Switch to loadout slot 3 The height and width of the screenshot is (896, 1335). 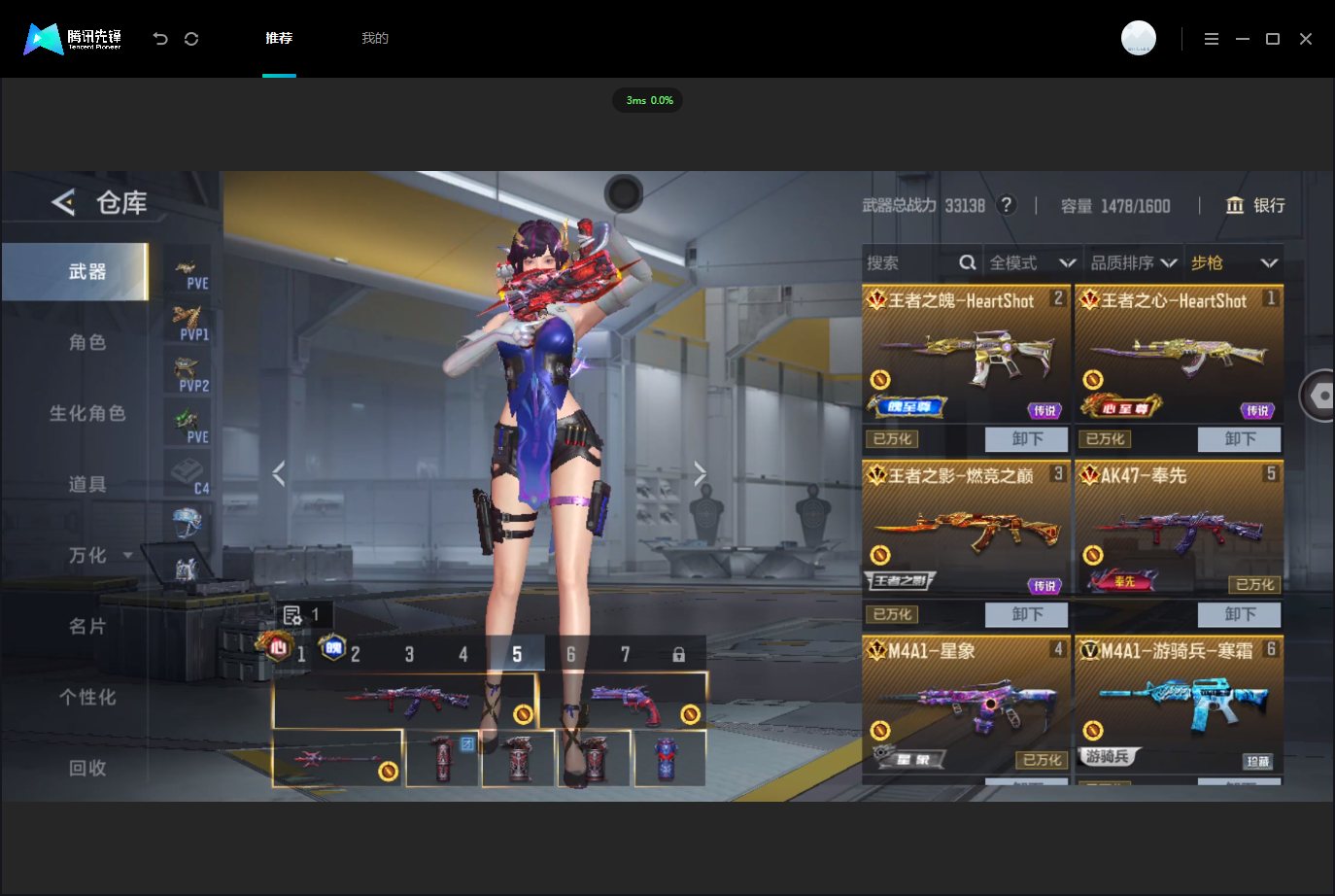coord(409,655)
